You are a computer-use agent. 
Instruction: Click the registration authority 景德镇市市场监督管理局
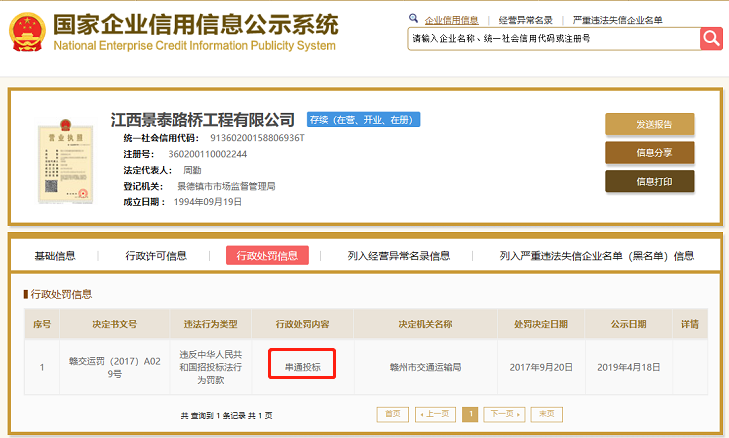coord(226,186)
